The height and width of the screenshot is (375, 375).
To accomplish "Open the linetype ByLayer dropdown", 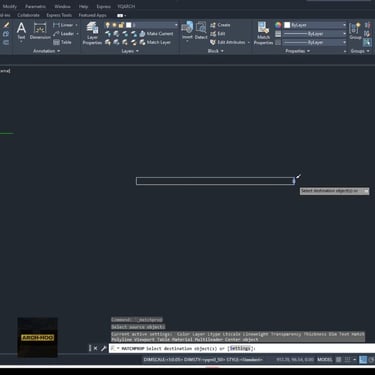I will pyautogui.click(x=315, y=42).
